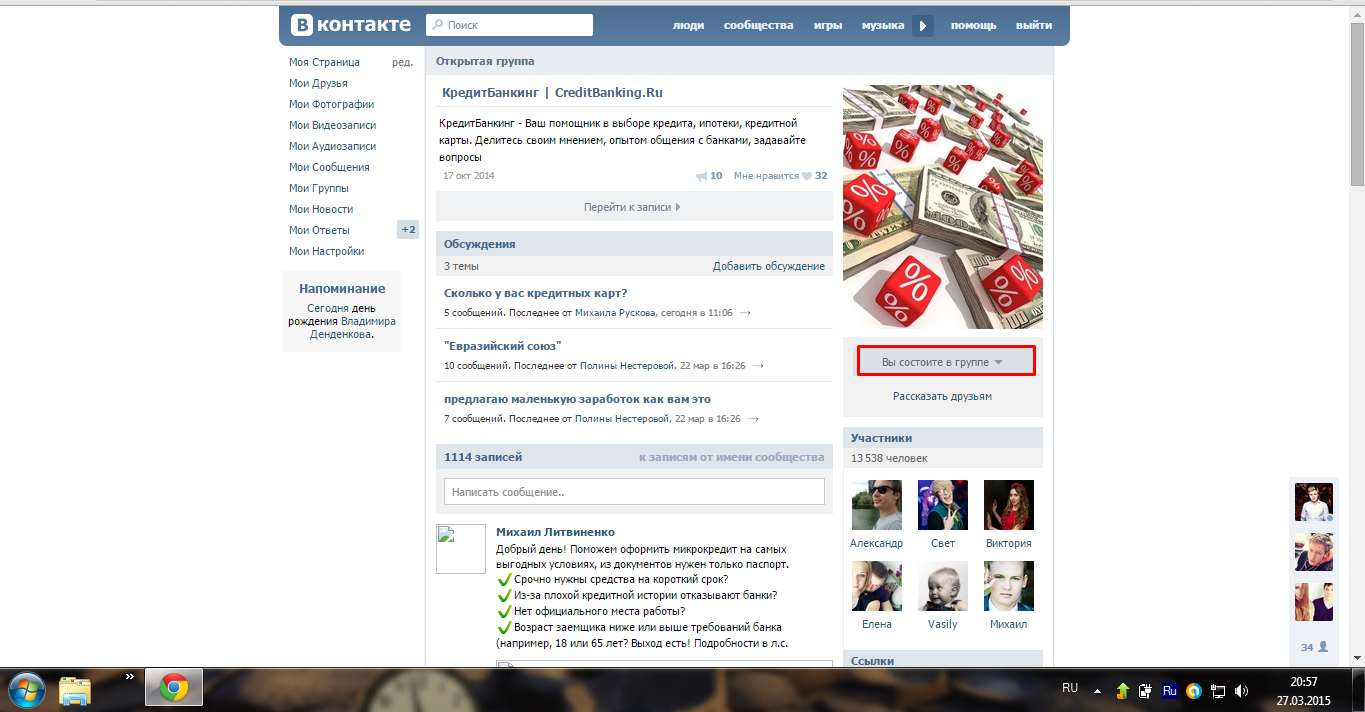The height and width of the screenshot is (712, 1365).
Task: Click the volume speaker tray icon
Action: pos(1242,690)
